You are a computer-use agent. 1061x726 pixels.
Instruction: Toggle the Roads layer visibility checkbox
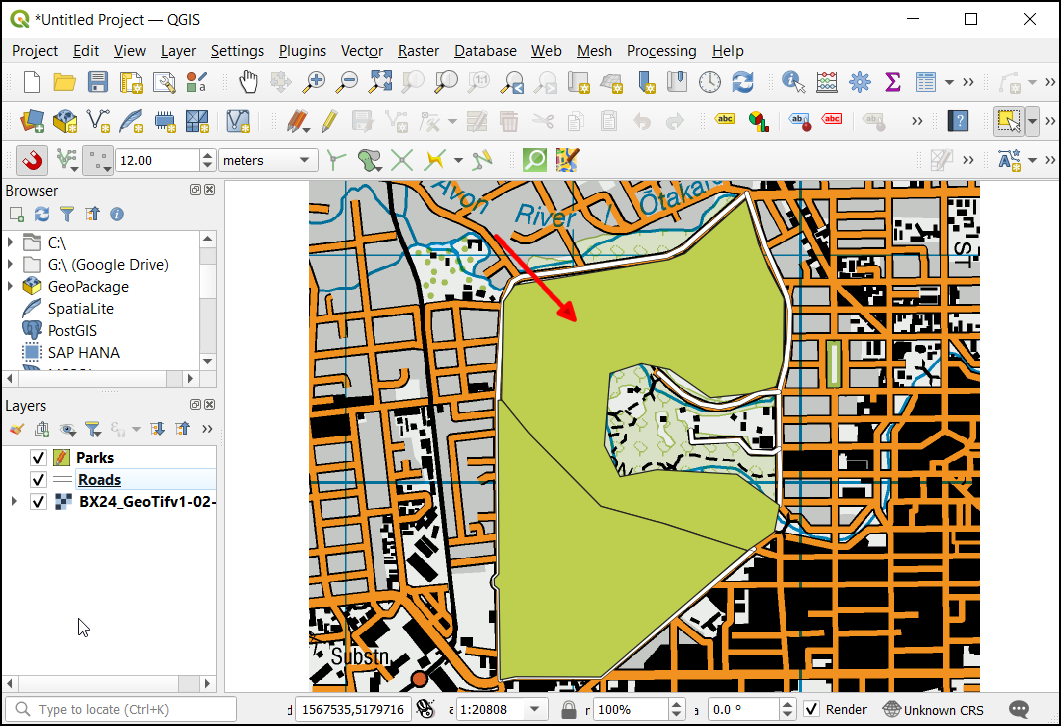pyautogui.click(x=38, y=480)
